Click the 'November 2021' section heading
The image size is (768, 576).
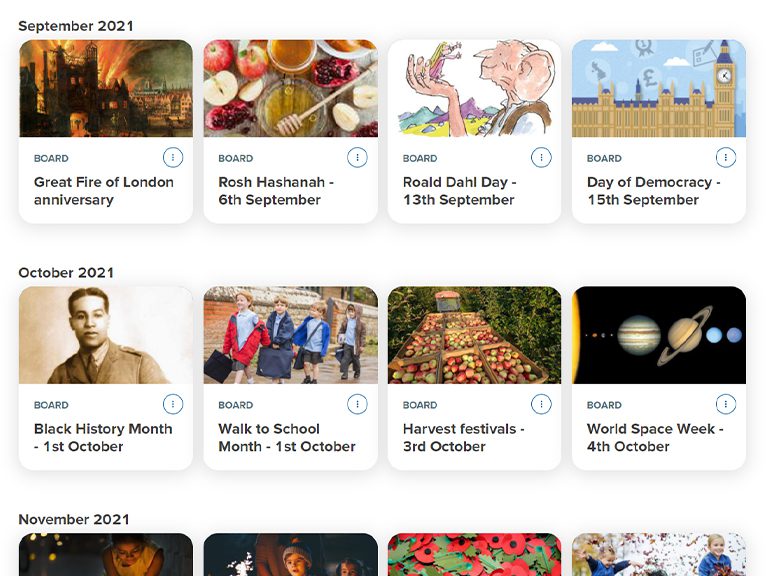coord(73,520)
